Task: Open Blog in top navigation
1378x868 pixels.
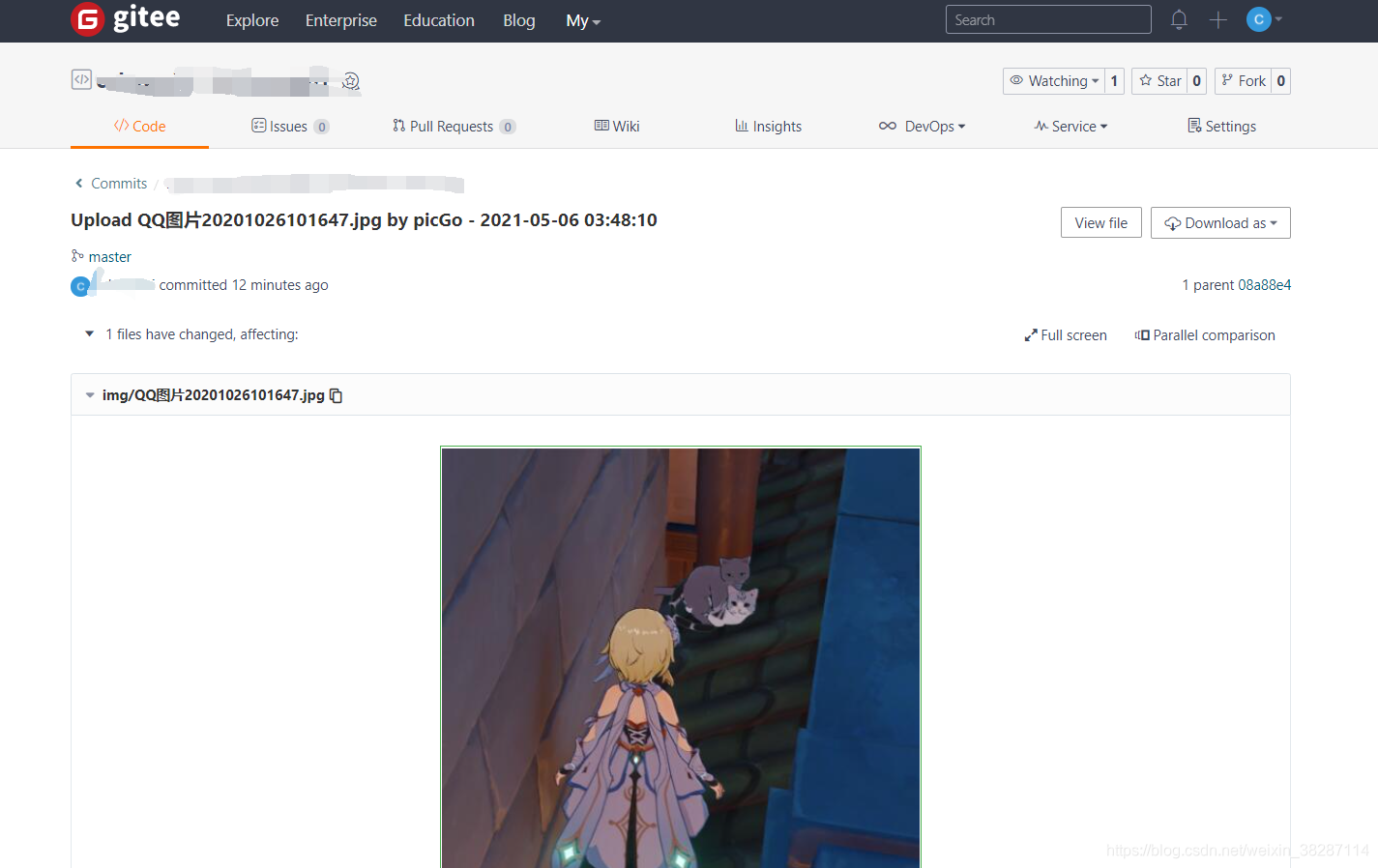Action: coord(519,20)
